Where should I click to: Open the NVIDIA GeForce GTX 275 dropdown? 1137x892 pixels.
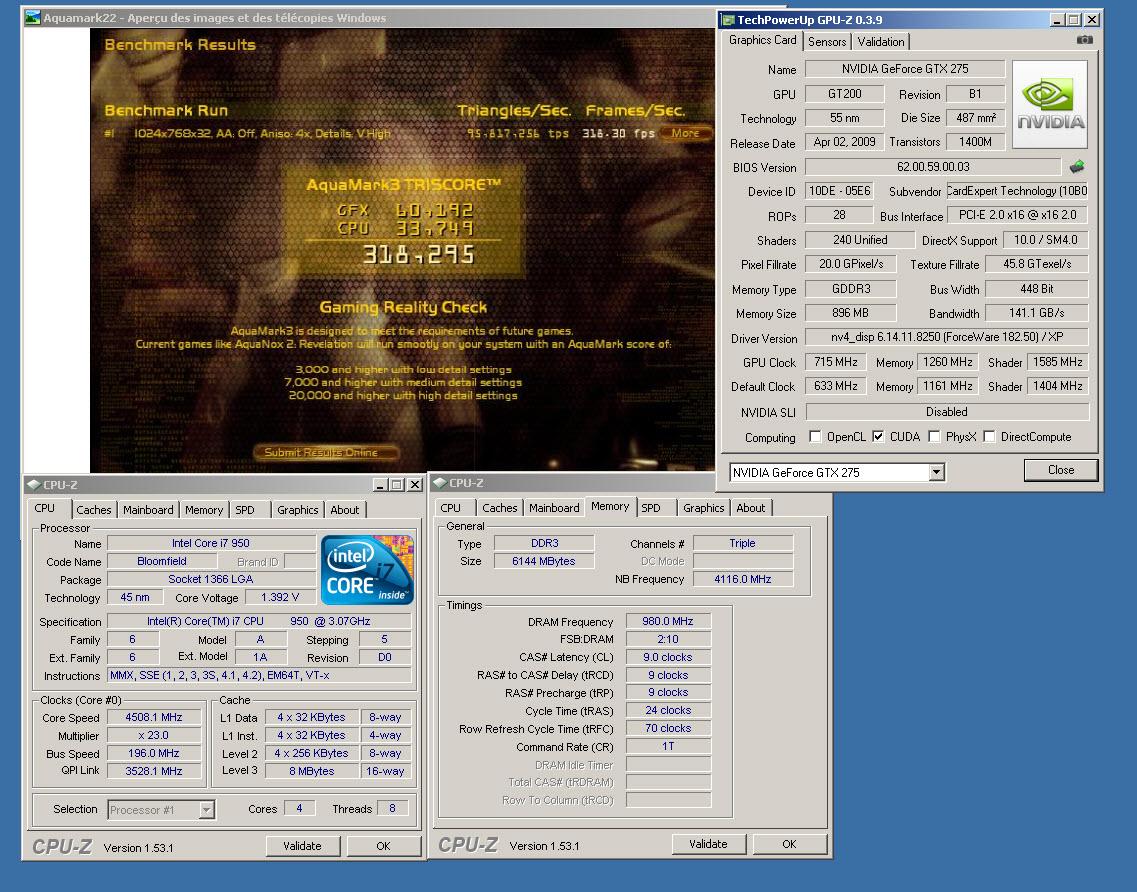click(937, 473)
